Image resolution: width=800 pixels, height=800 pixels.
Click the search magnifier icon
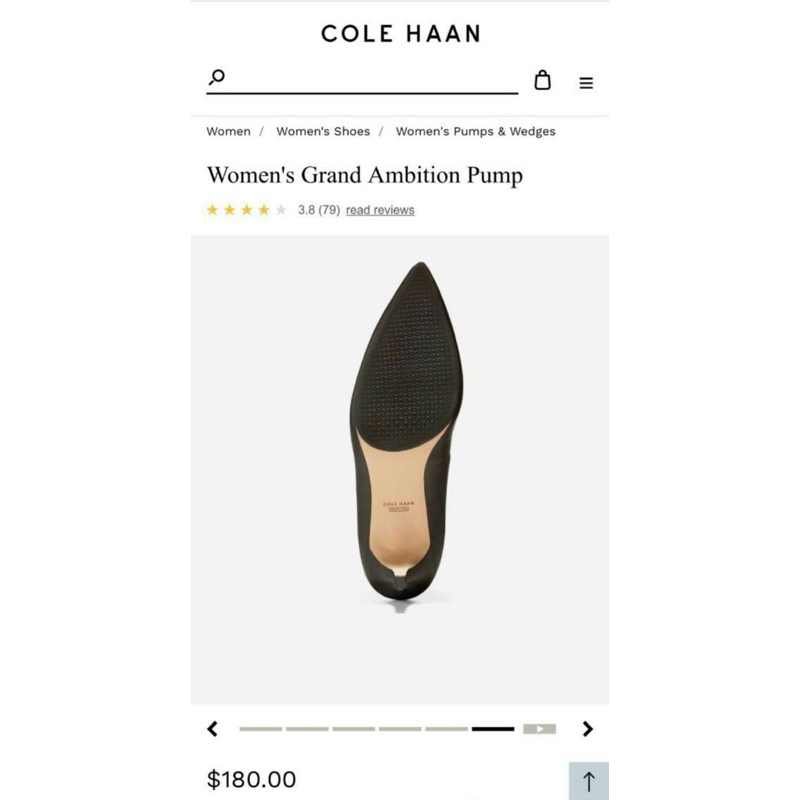click(217, 78)
